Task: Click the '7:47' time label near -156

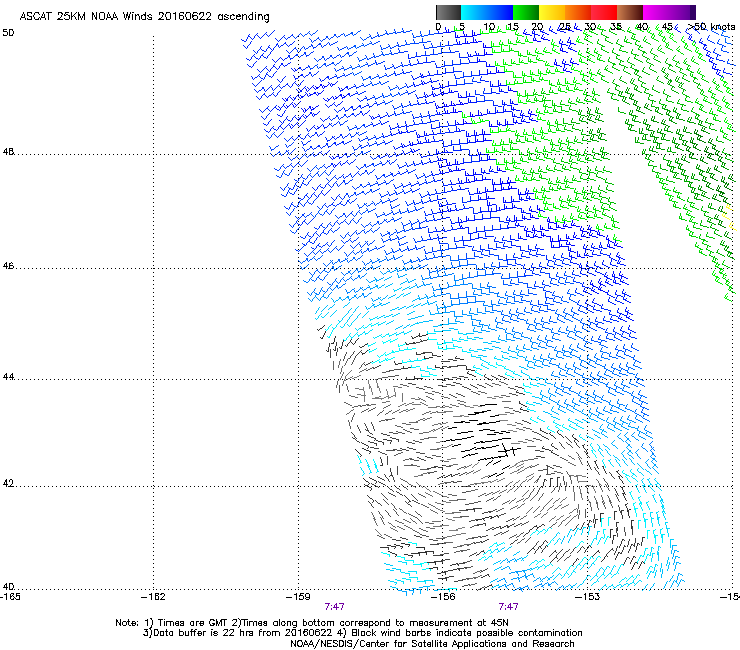Action: pyautogui.click(x=508, y=607)
